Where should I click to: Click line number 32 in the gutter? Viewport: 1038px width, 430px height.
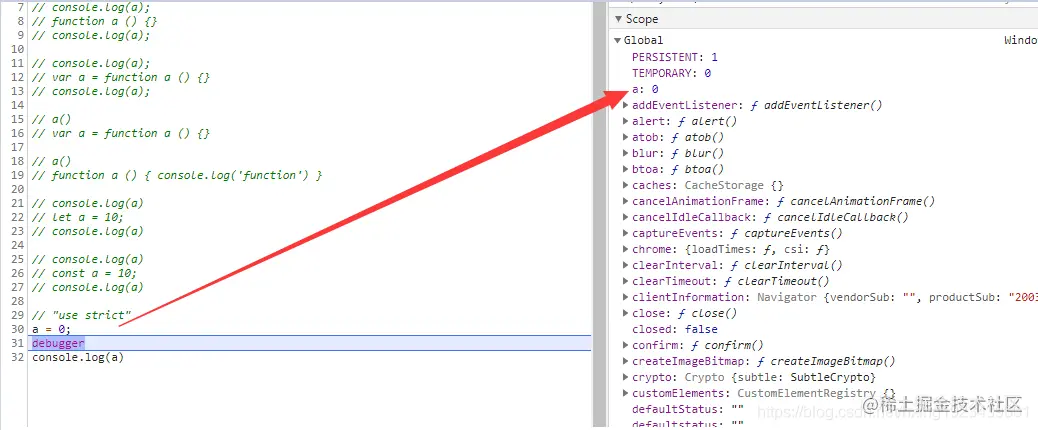(x=17, y=357)
